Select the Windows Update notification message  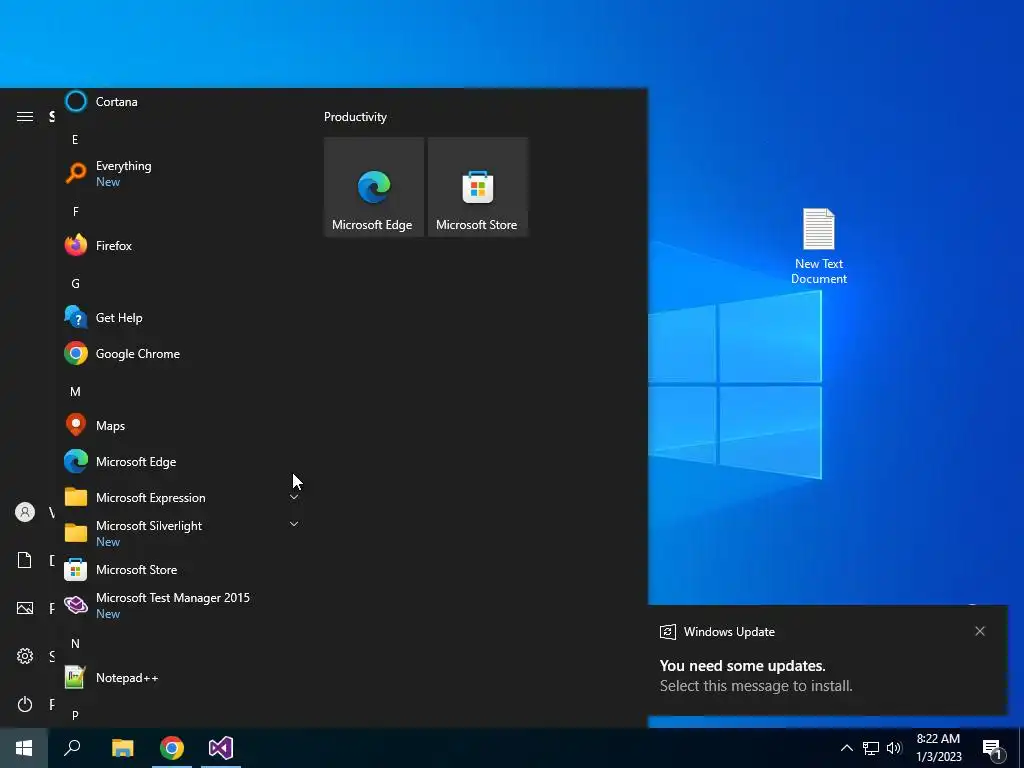pos(827,660)
